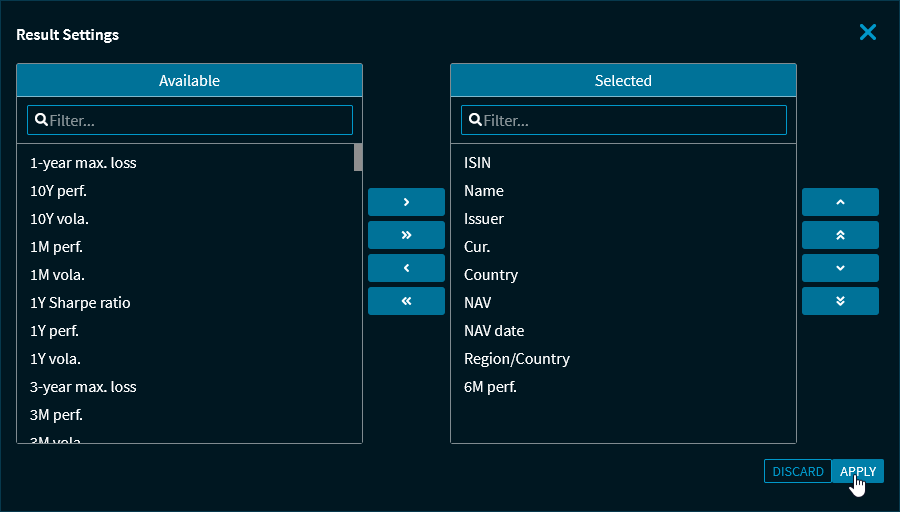Close the Result Settings dialog
This screenshot has width=900, height=512.
867,32
